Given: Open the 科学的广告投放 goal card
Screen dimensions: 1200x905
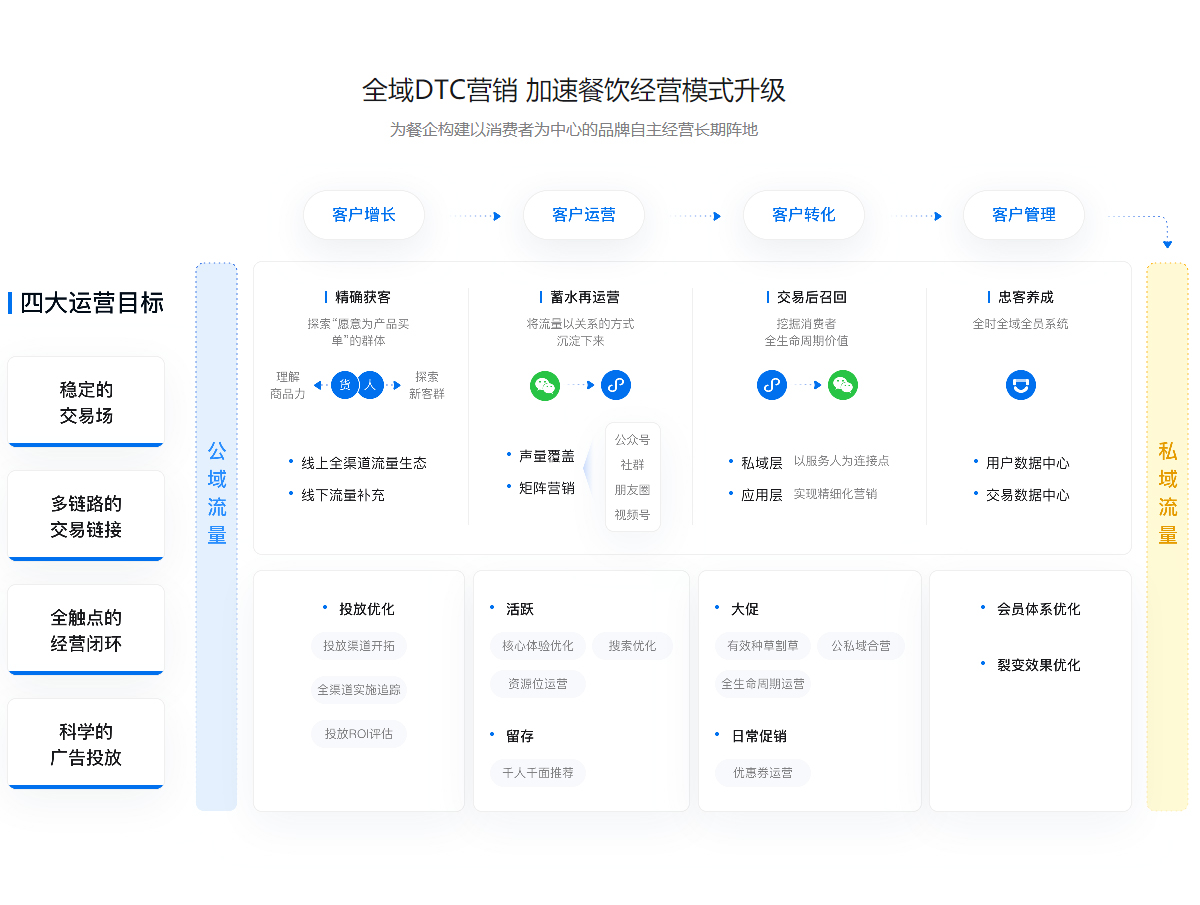Looking at the screenshot, I should coord(86,744).
